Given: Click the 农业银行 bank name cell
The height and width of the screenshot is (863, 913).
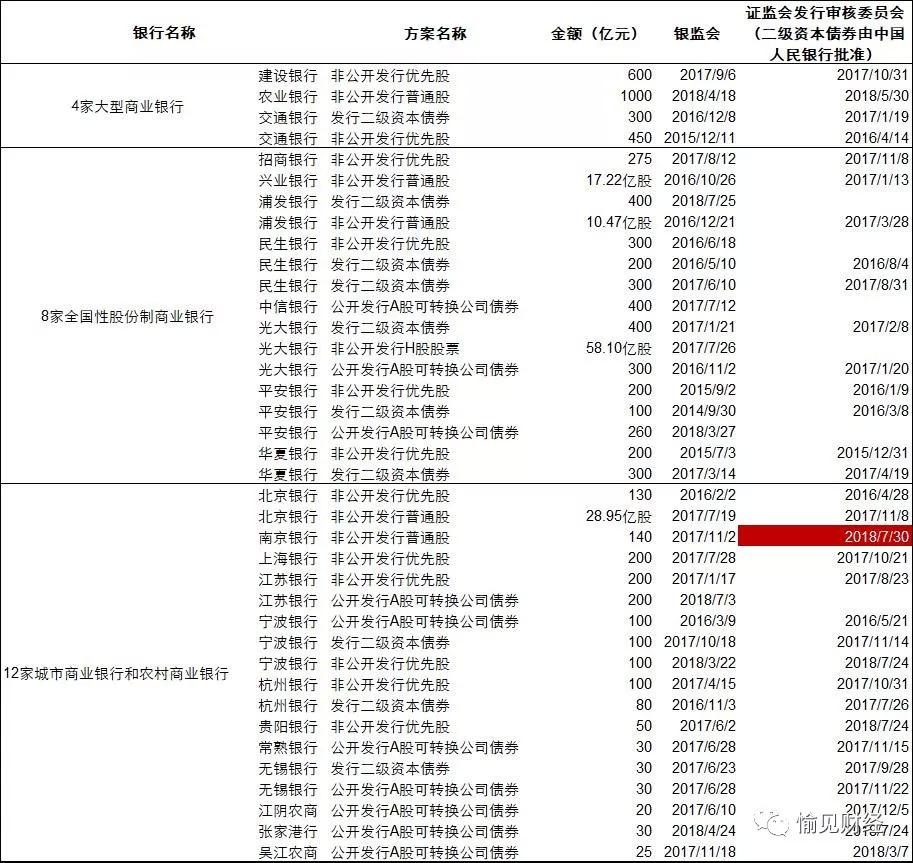Looking at the screenshot, I should [x=288, y=96].
